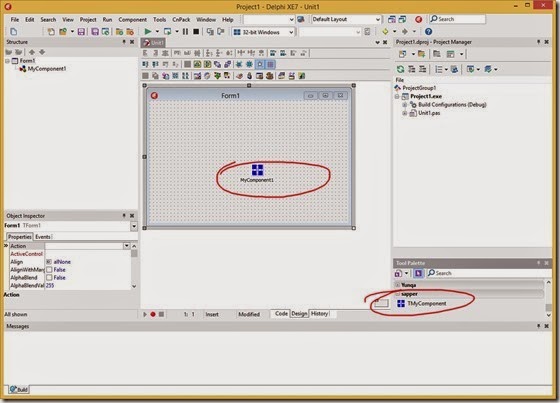This screenshot has width=560, height=403.
Task: Click the Refresh icon in Project Manager
Action: tap(401, 69)
